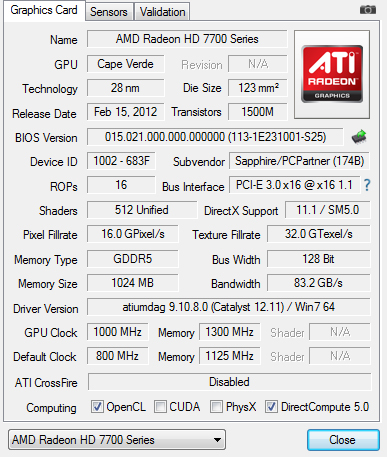This screenshot has height=457, width=387.
Task: Click the Name field showing AMD Radeon
Action: (x=187, y=39)
